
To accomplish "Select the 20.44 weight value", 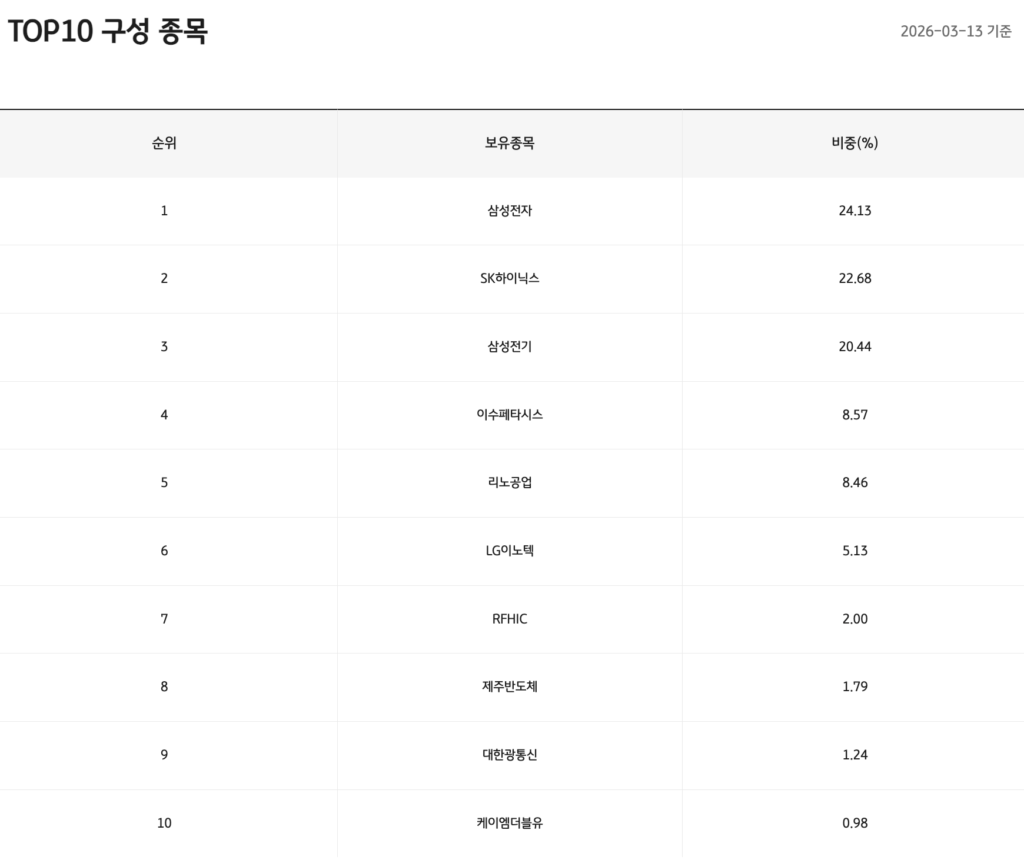I will (x=854, y=347).
